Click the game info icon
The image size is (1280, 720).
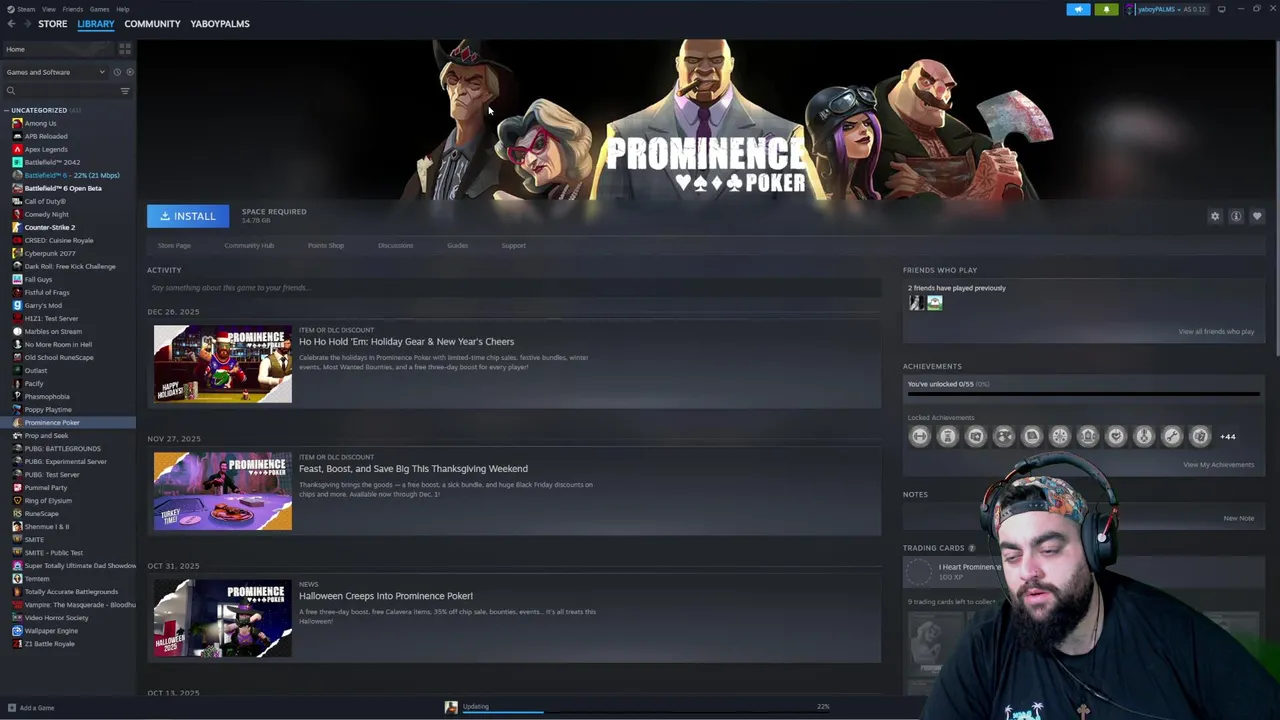pos(1236,216)
